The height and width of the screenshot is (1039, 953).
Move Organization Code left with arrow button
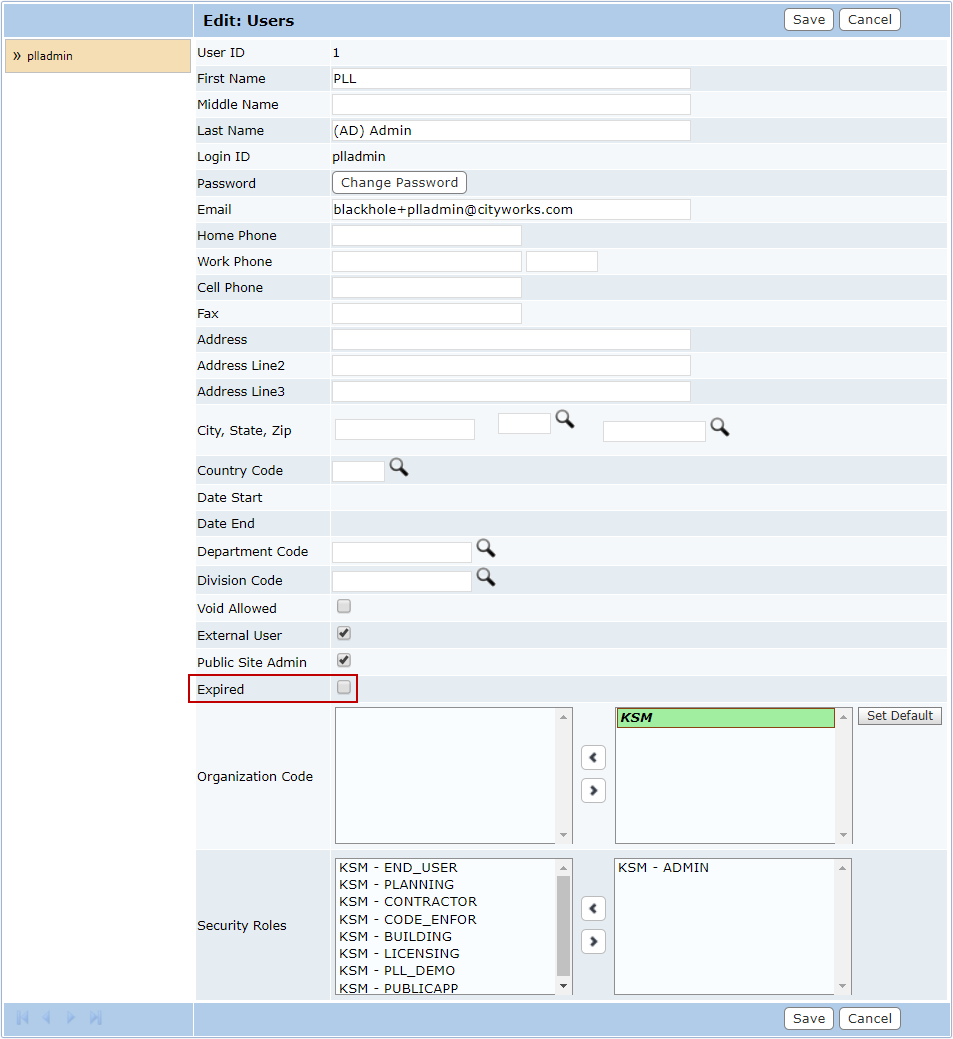pos(593,758)
